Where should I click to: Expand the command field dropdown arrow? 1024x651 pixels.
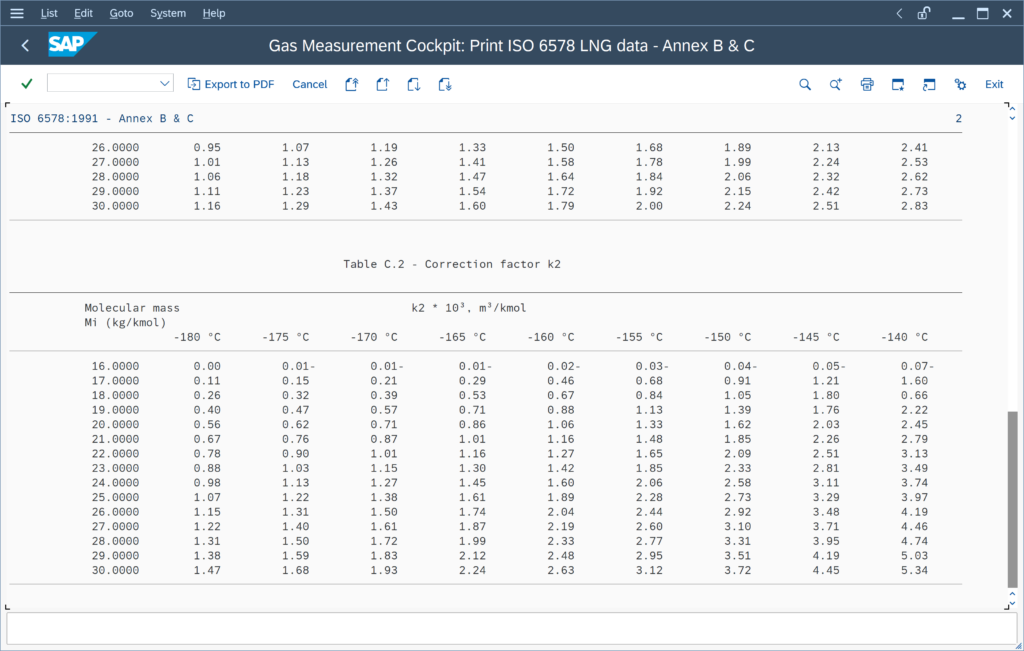coord(165,83)
